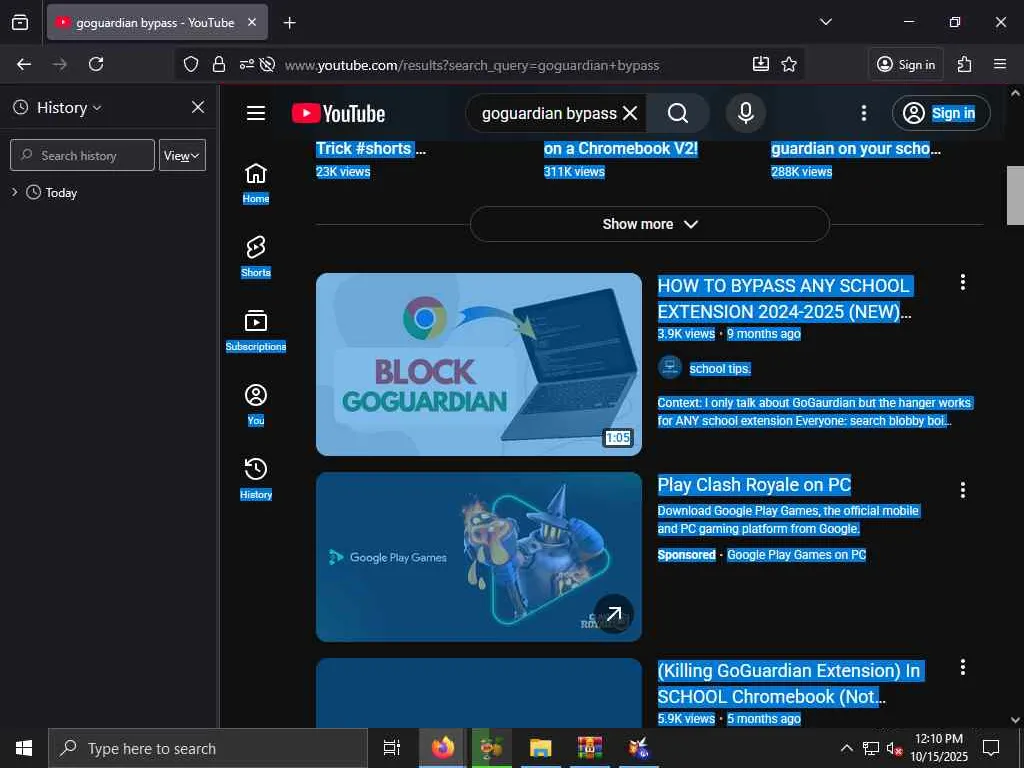Image resolution: width=1024 pixels, height=768 pixels.
Task: Click Google Play Games on PC advertiser link
Action: (797, 555)
